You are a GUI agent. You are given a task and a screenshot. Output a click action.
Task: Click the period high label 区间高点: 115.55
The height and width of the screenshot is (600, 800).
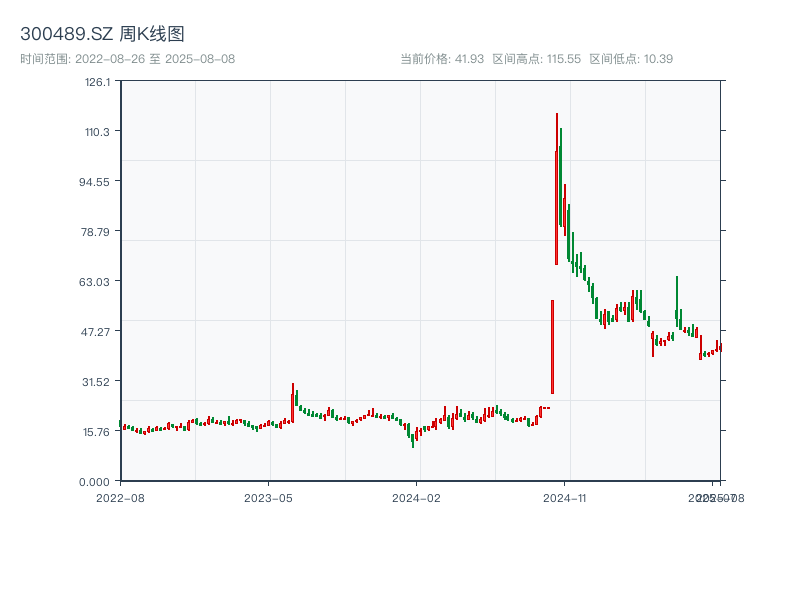coord(537,59)
